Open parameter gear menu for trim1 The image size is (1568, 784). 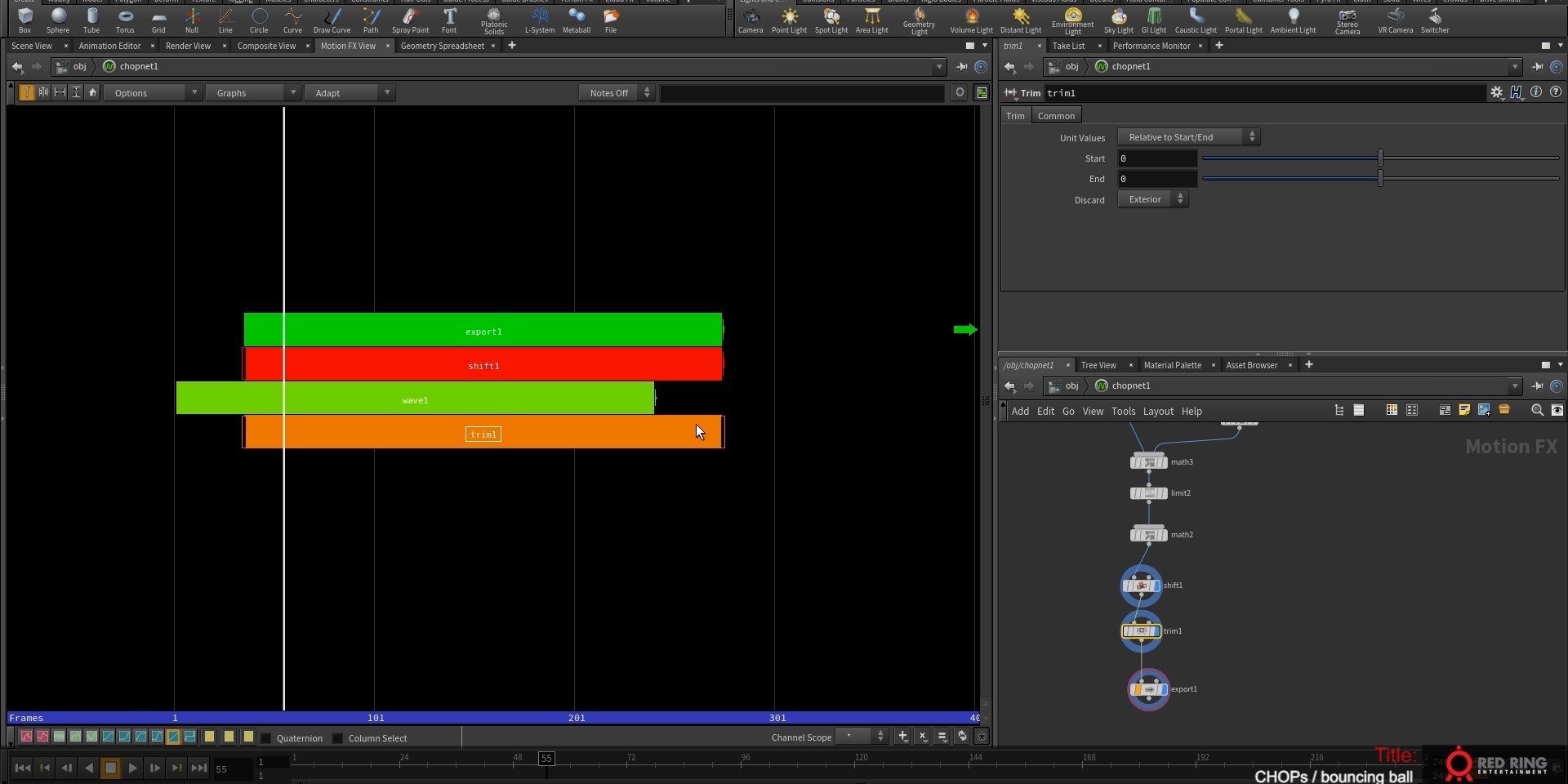pyautogui.click(x=1496, y=93)
